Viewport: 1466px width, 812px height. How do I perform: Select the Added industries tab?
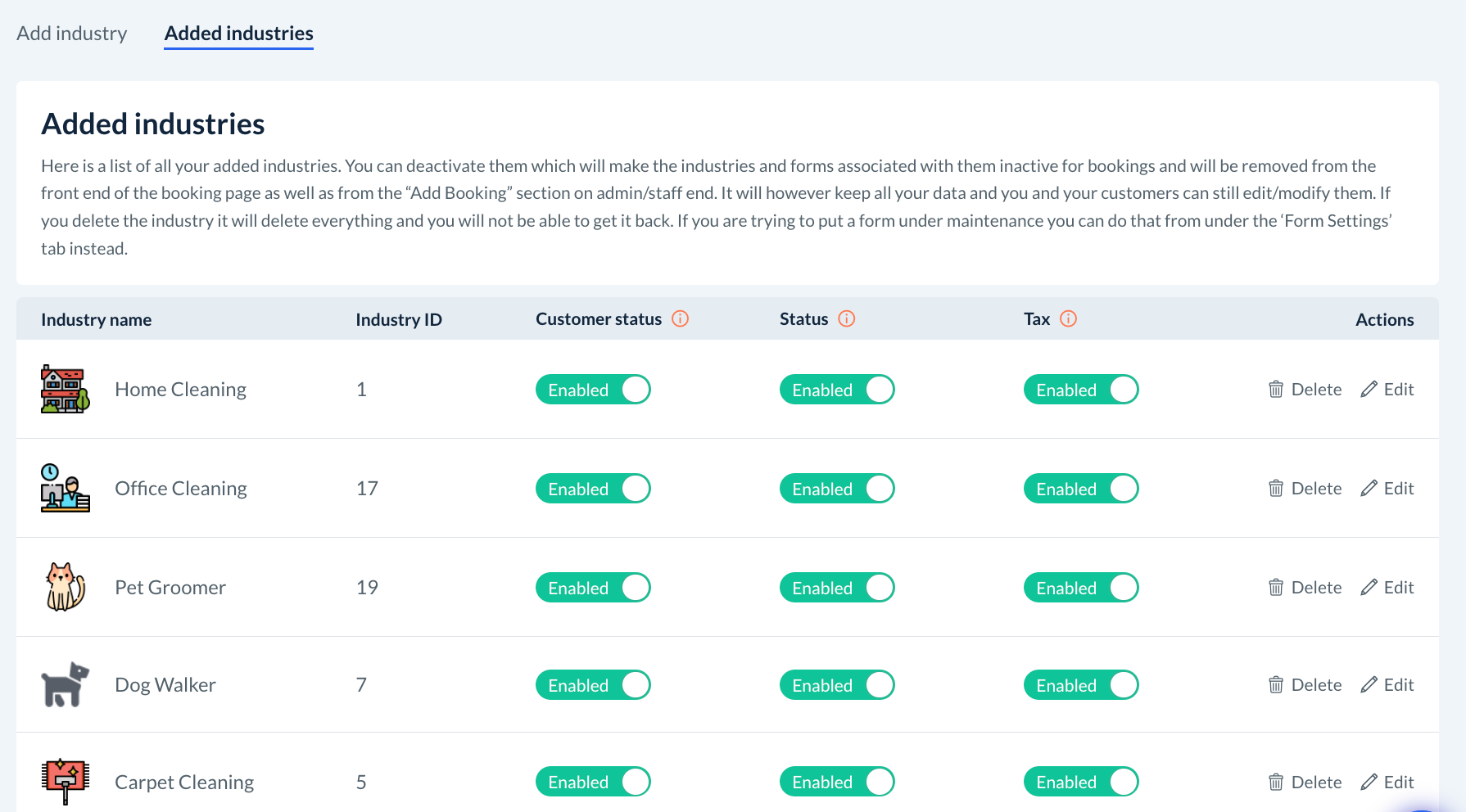click(x=238, y=34)
